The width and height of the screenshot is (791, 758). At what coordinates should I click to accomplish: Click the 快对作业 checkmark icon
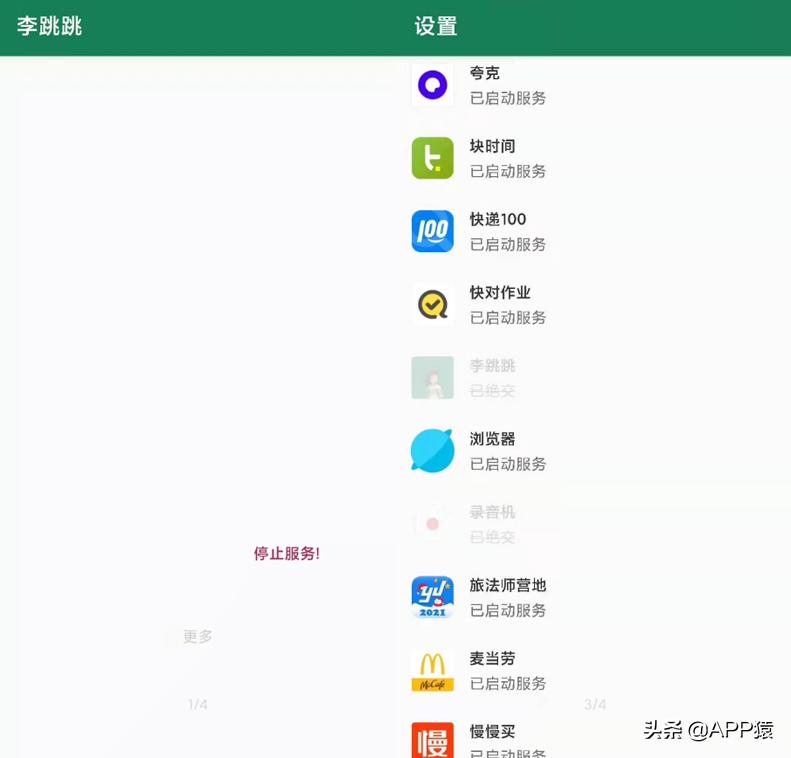tap(432, 304)
